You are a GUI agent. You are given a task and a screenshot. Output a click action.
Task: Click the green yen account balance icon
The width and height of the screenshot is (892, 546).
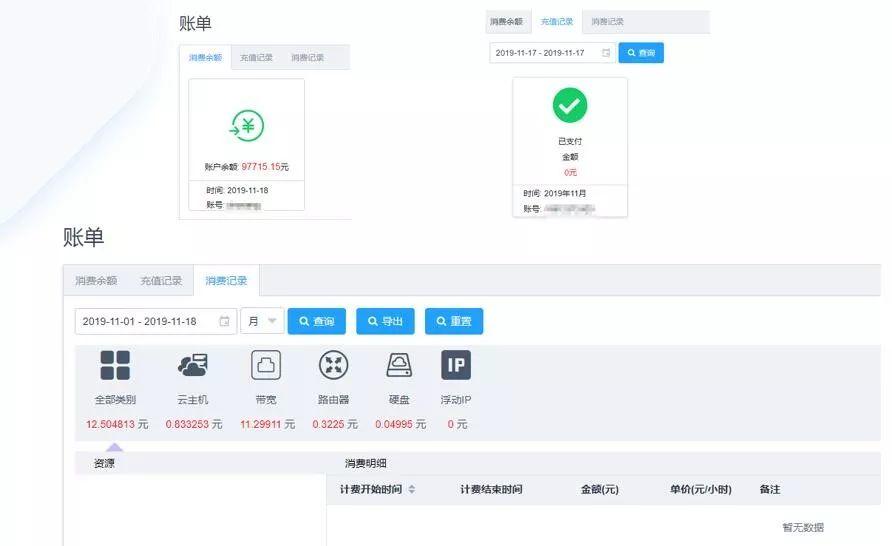click(246, 126)
